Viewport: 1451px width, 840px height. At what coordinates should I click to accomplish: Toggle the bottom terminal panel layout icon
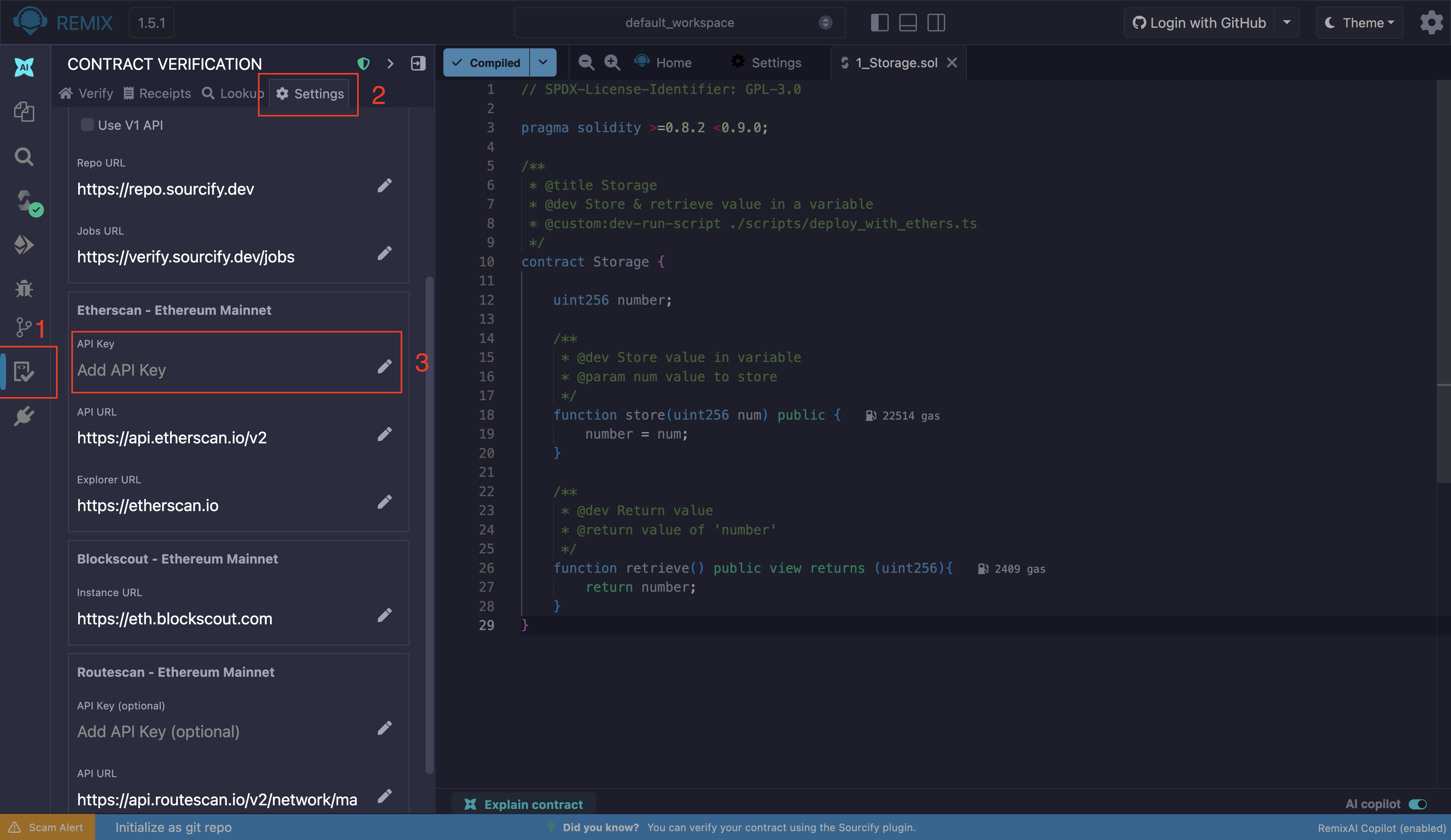click(x=907, y=23)
